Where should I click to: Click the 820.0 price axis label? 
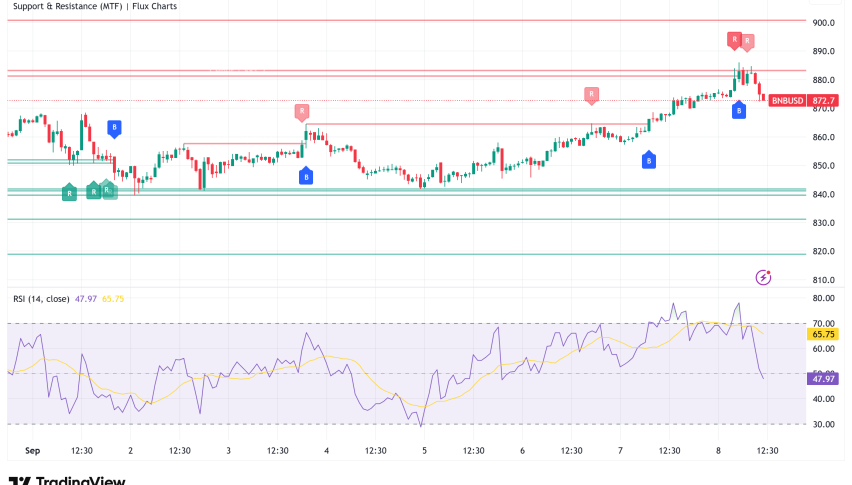tap(823, 251)
